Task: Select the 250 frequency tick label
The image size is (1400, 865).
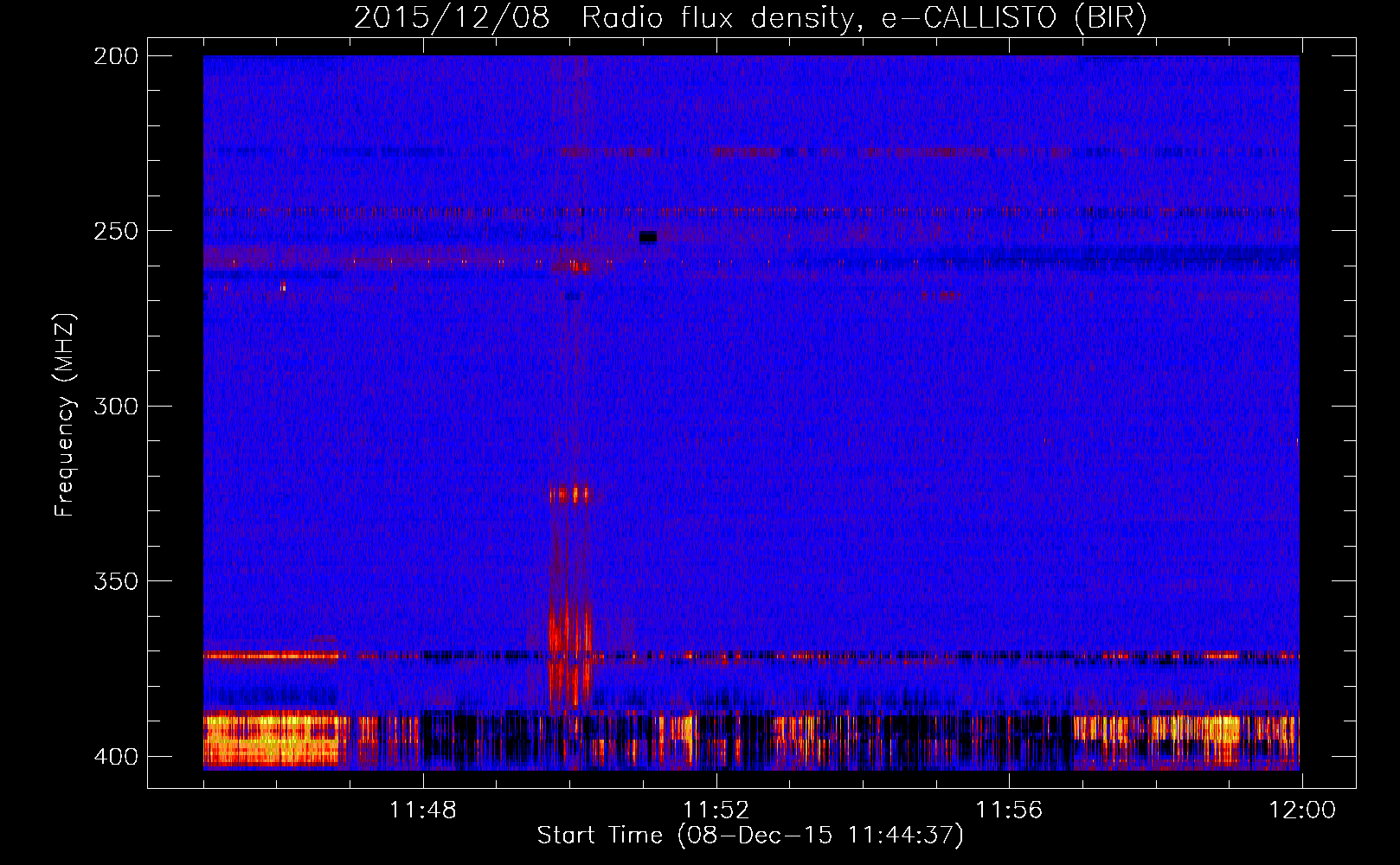Action: 116,231
